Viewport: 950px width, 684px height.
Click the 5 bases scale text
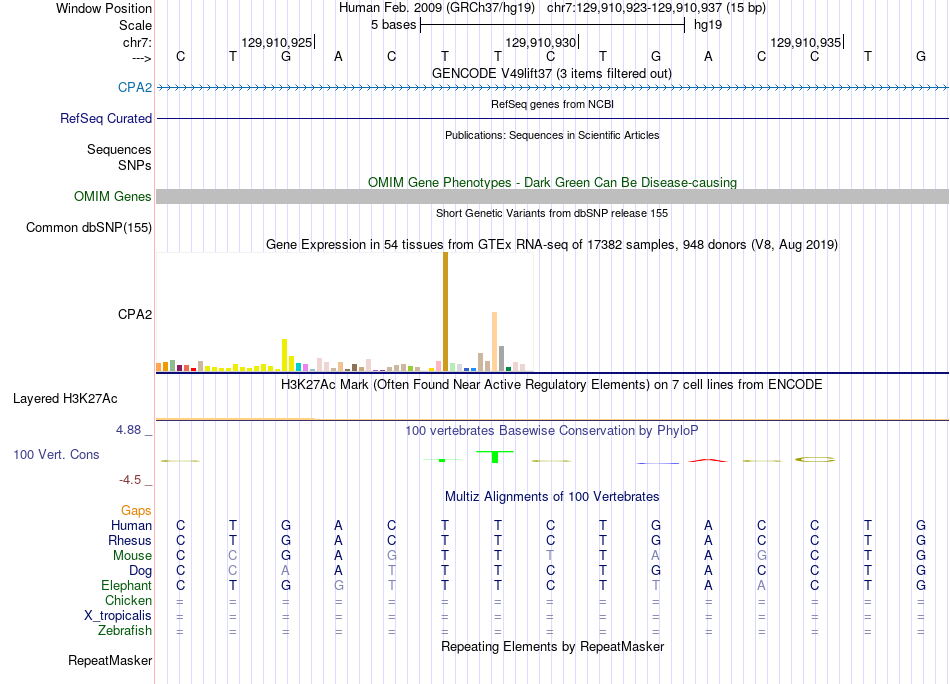(x=393, y=25)
